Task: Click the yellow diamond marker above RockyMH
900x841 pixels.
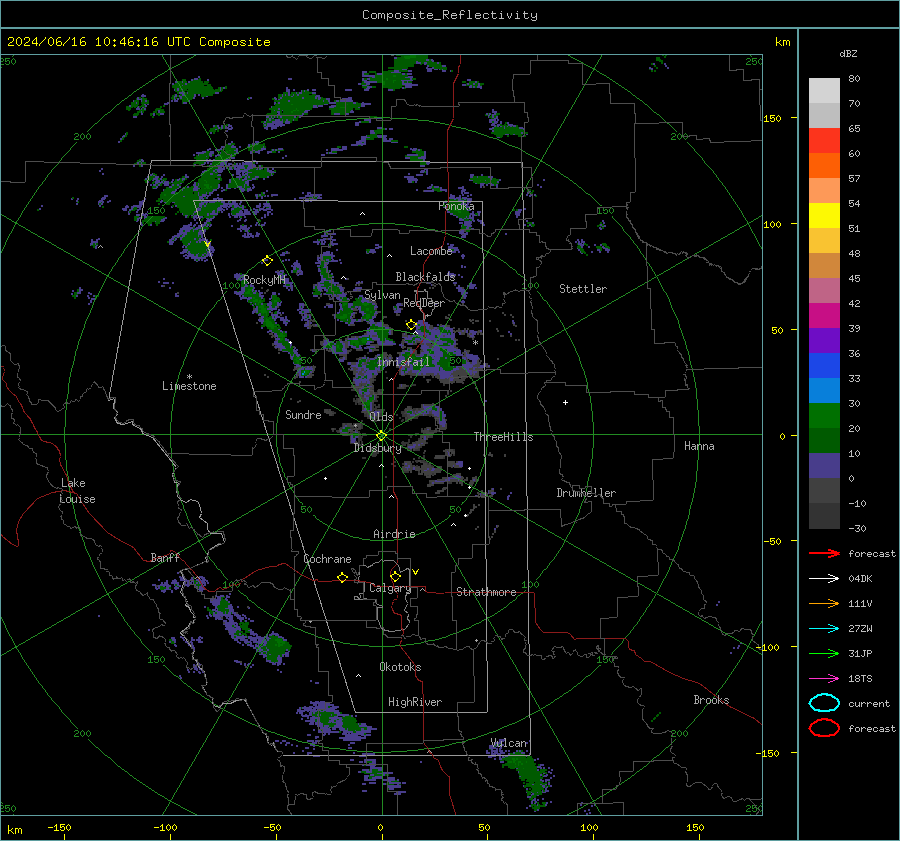Action: (x=267, y=261)
